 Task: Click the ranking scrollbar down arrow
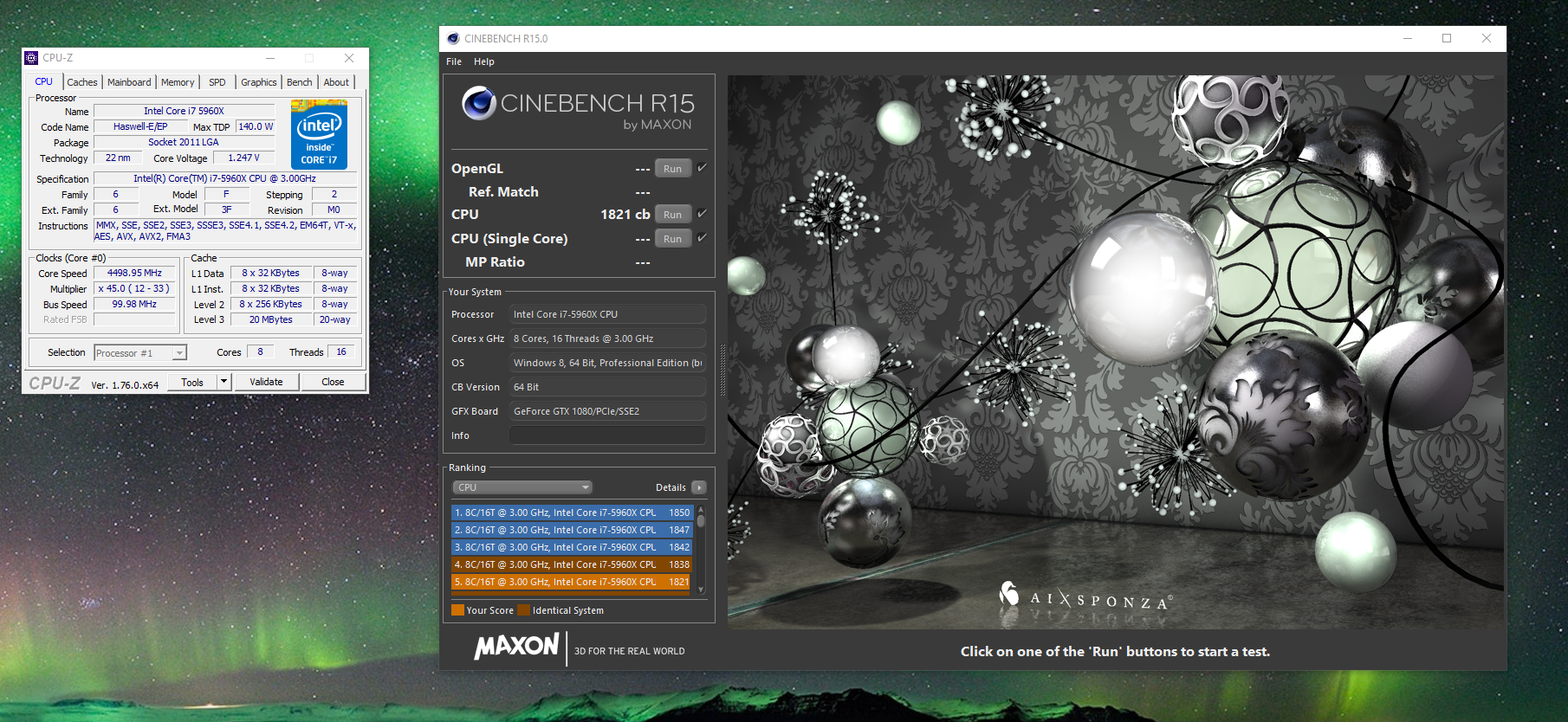(x=701, y=590)
